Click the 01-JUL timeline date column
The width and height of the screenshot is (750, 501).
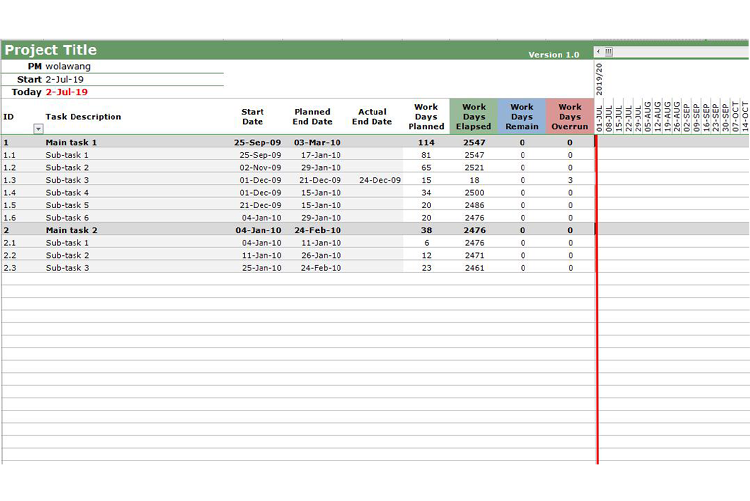click(x=600, y=116)
